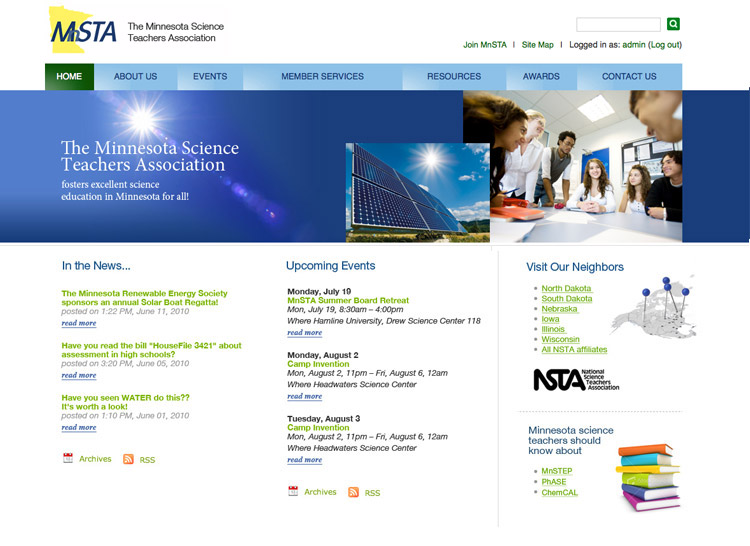Open the In the News RSS link
This screenshot has width=750, height=546.
coord(147,459)
